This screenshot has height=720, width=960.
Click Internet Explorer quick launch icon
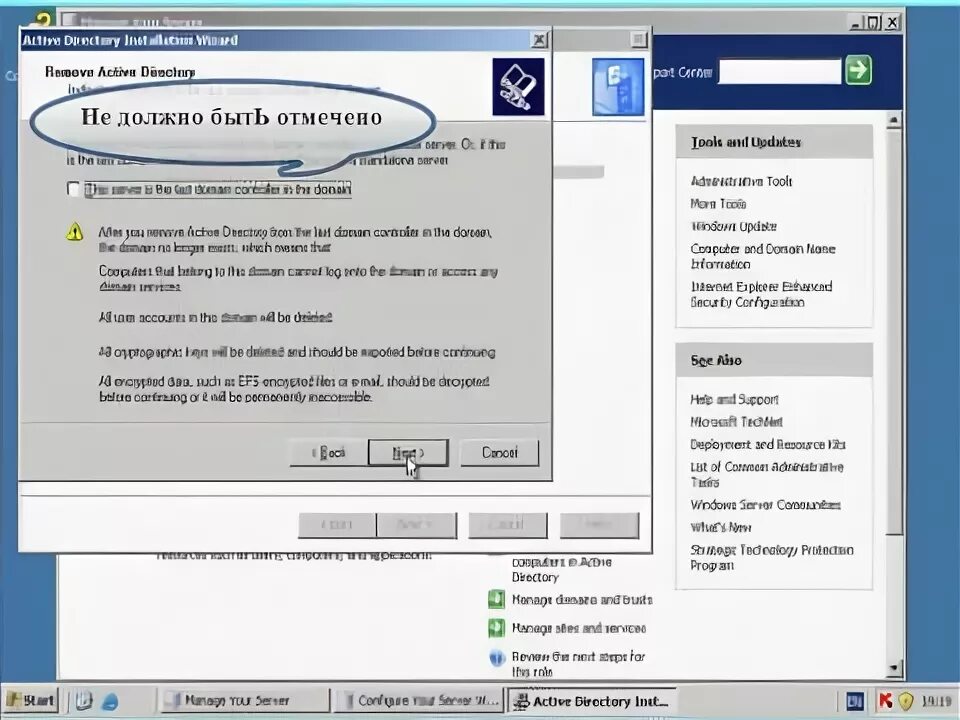coord(110,701)
